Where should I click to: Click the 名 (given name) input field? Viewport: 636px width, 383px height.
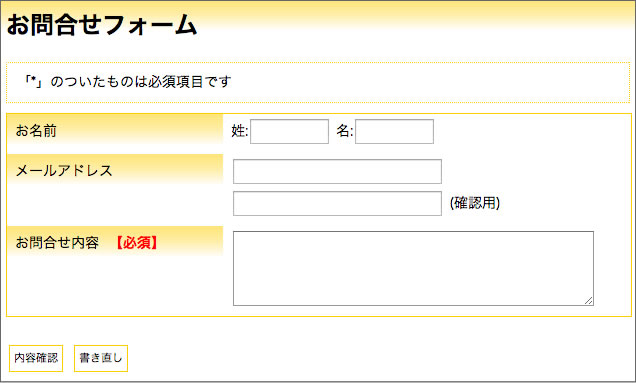pyautogui.click(x=394, y=131)
